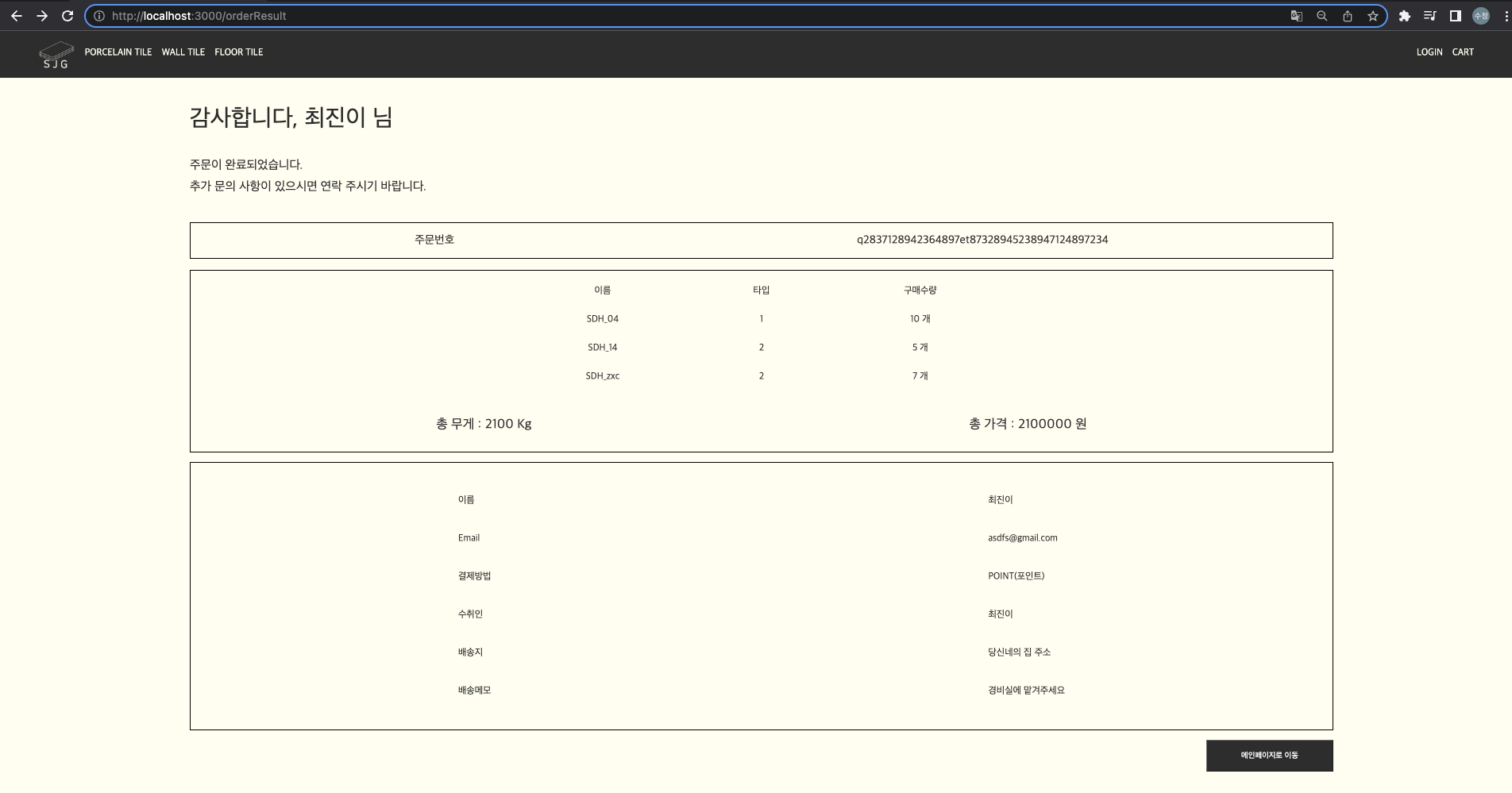Screen dimensions: 1512x793
Task: Click the POINT(포인트) payment method value
Action: 1016,576
